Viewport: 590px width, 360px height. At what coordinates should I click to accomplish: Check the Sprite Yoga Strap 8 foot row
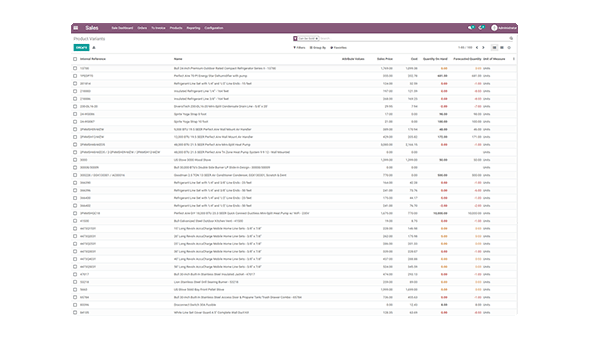click(x=75, y=114)
